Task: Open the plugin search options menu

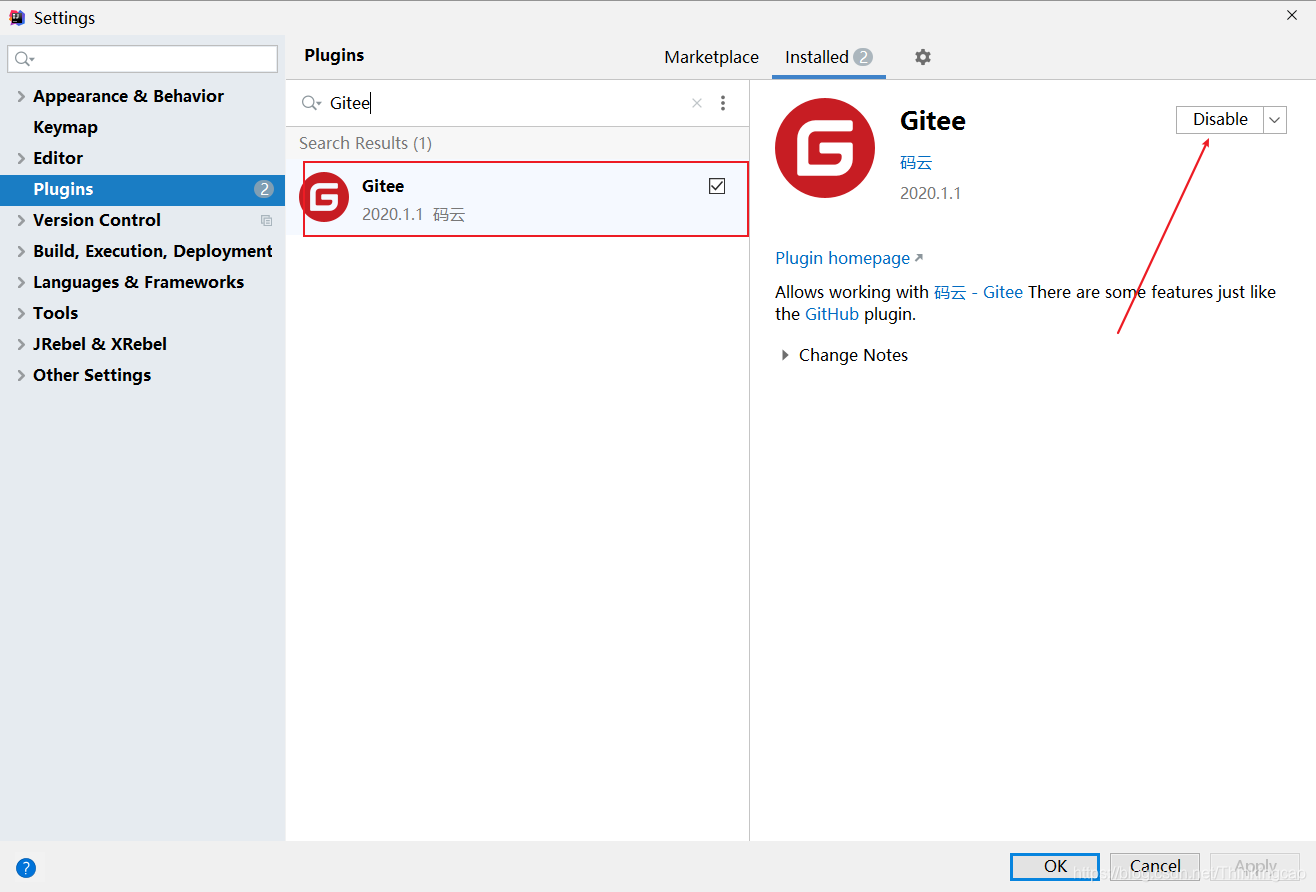Action: point(723,103)
